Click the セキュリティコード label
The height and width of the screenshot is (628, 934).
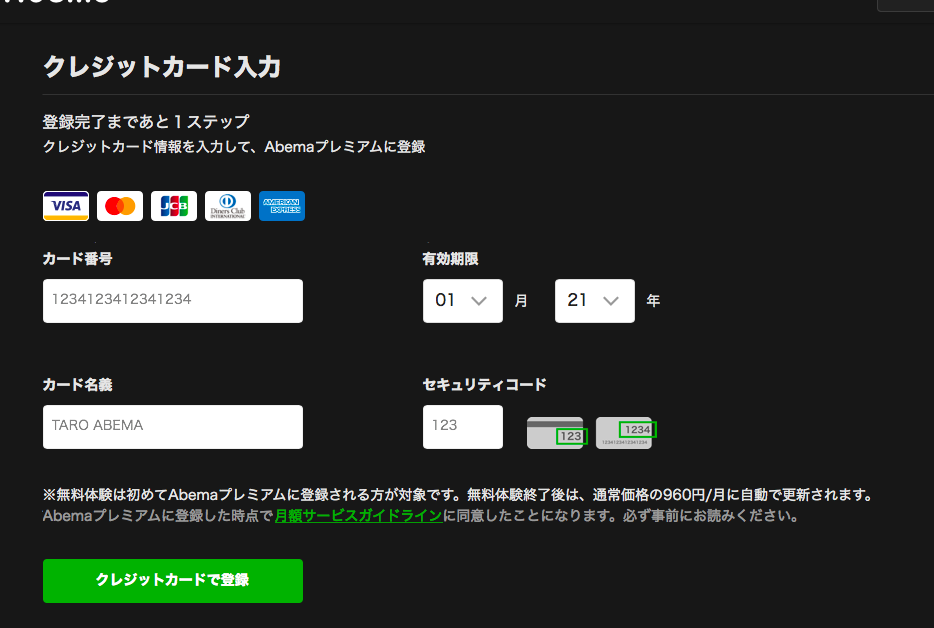[484, 384]
